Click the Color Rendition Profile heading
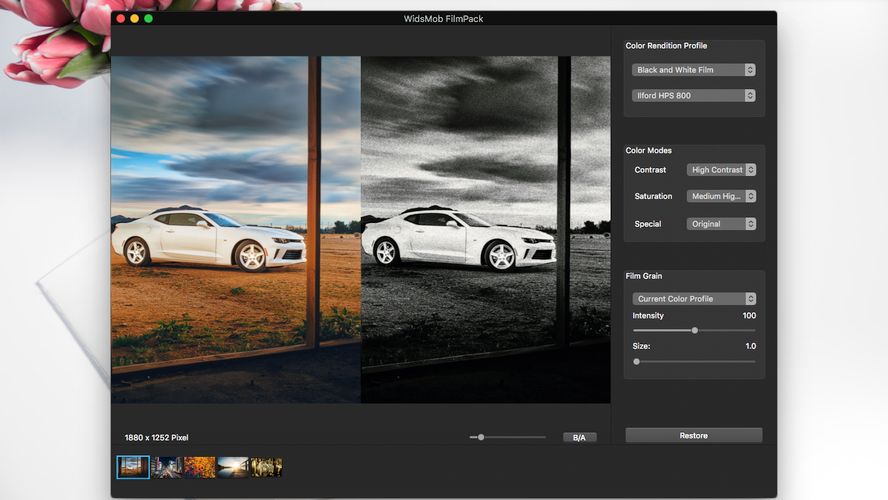This screenshot has height=500, width=888. click(666, 45)
